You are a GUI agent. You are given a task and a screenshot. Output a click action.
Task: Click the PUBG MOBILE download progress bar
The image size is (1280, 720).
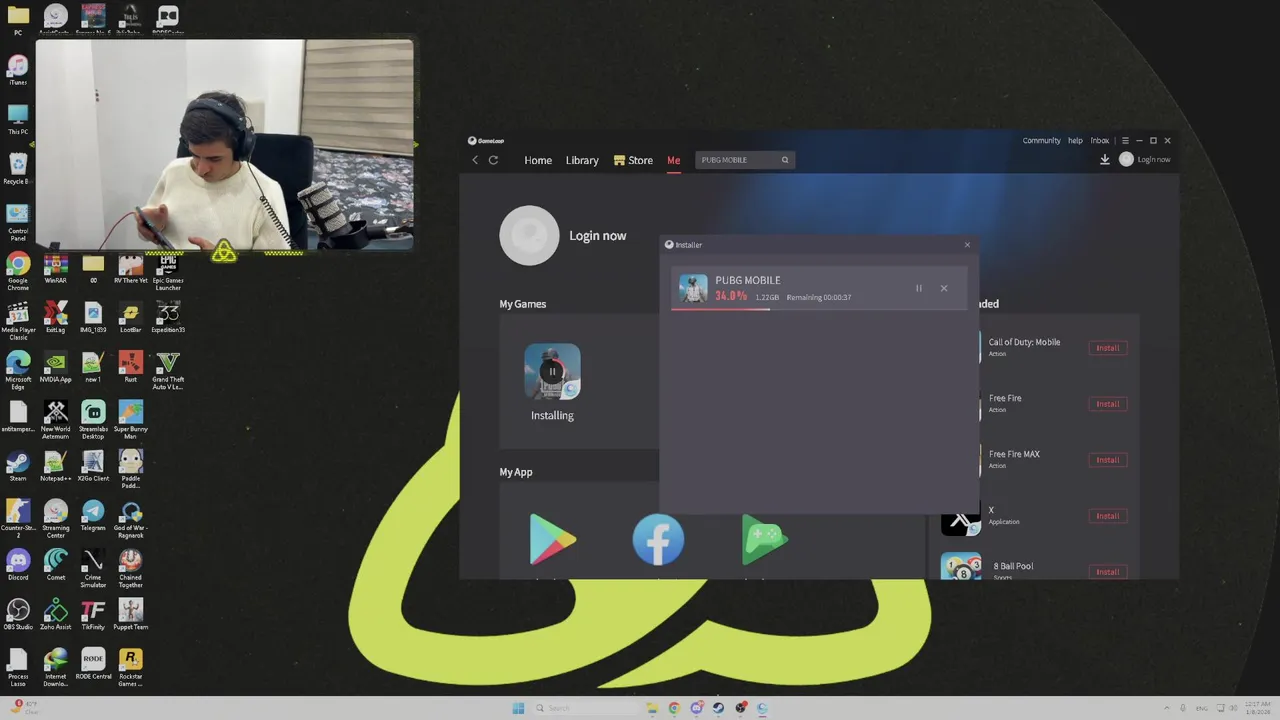[x=819, y=309]
